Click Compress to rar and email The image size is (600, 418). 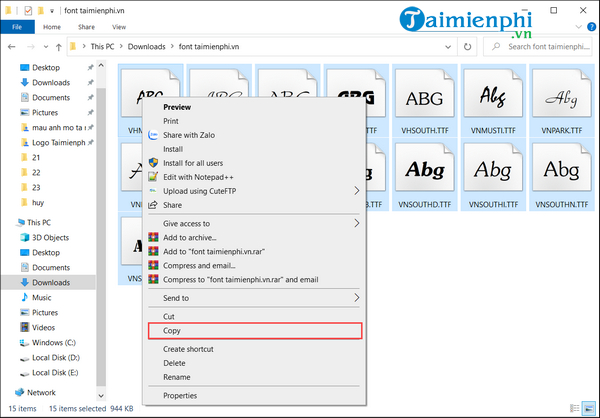254,280
